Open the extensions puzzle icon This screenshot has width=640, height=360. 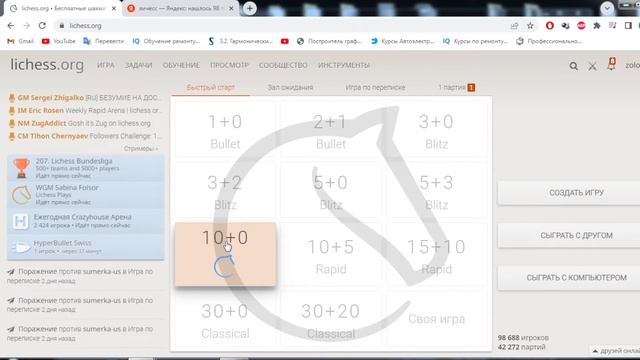click(x=597, y=26)
